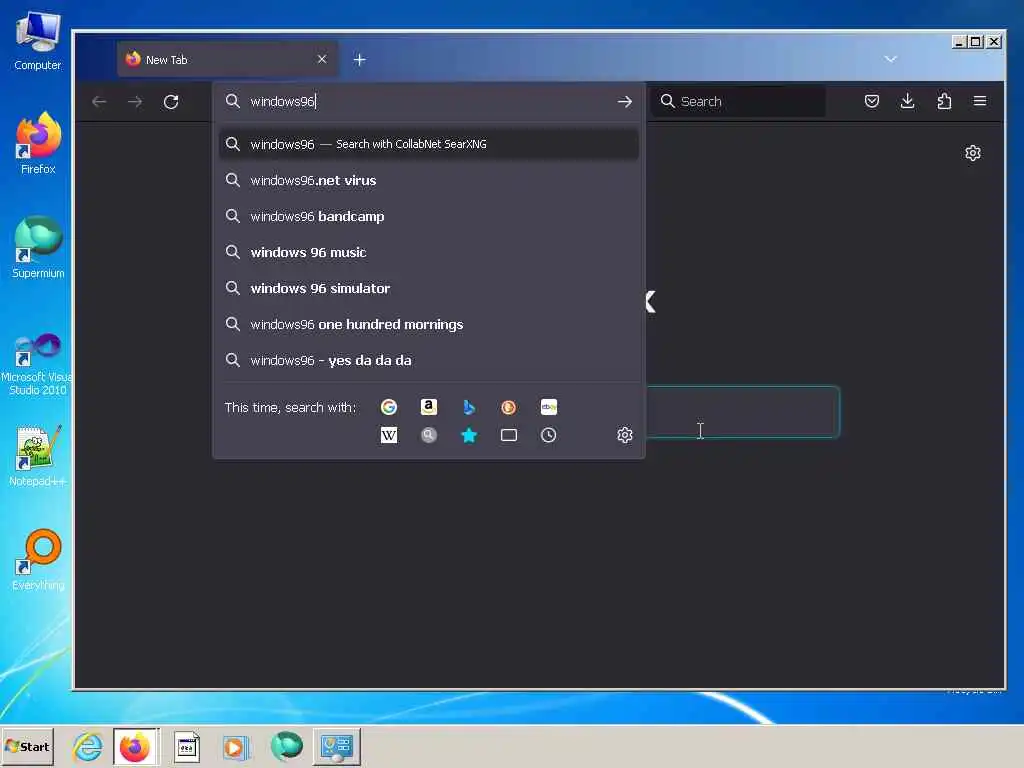This screenshot has height=768, width=1024.
Task: Search this time with DuckDuckGo
Action: [508, 407]
